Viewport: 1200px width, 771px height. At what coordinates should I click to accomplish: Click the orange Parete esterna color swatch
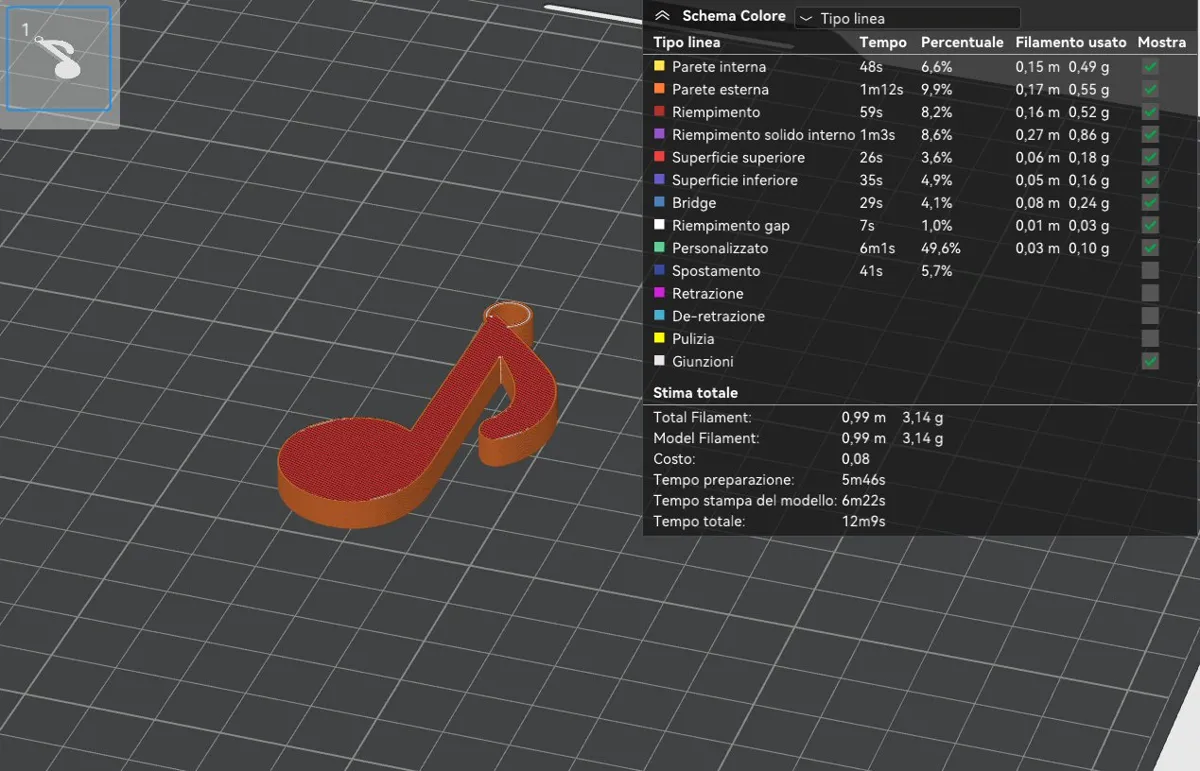pos(659,89)
